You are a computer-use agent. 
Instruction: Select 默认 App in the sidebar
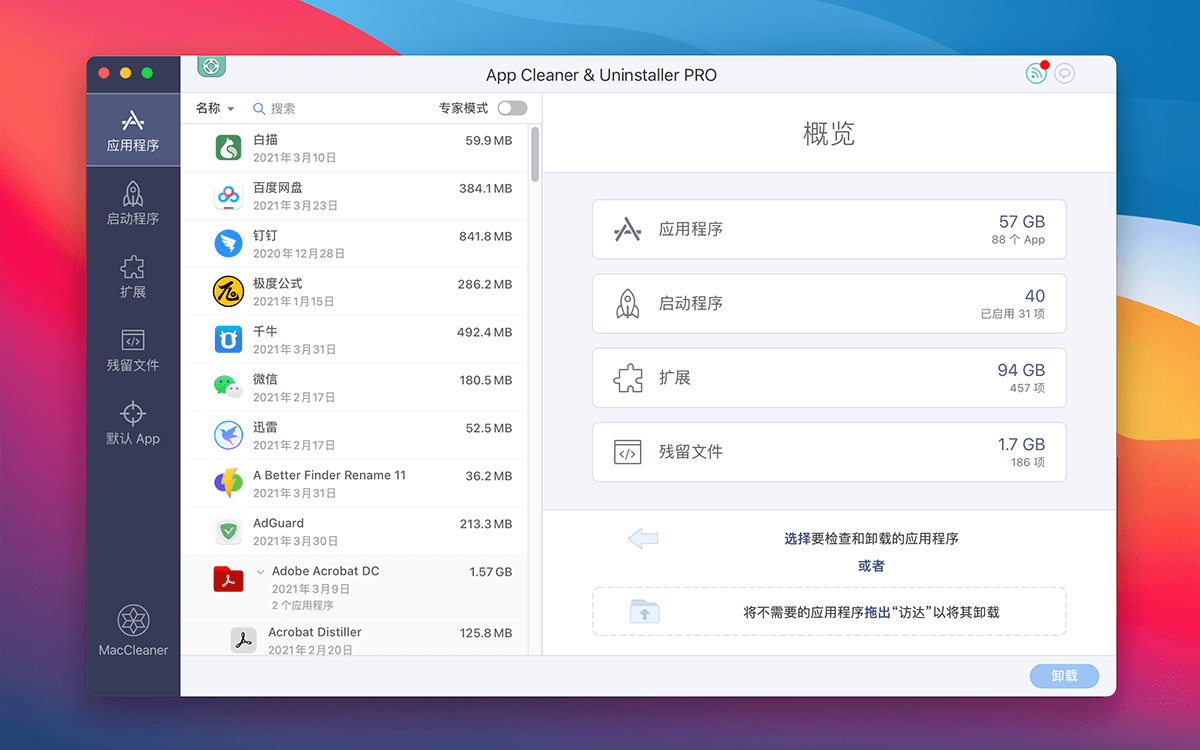pyautogui.click(x=133, y=423)
